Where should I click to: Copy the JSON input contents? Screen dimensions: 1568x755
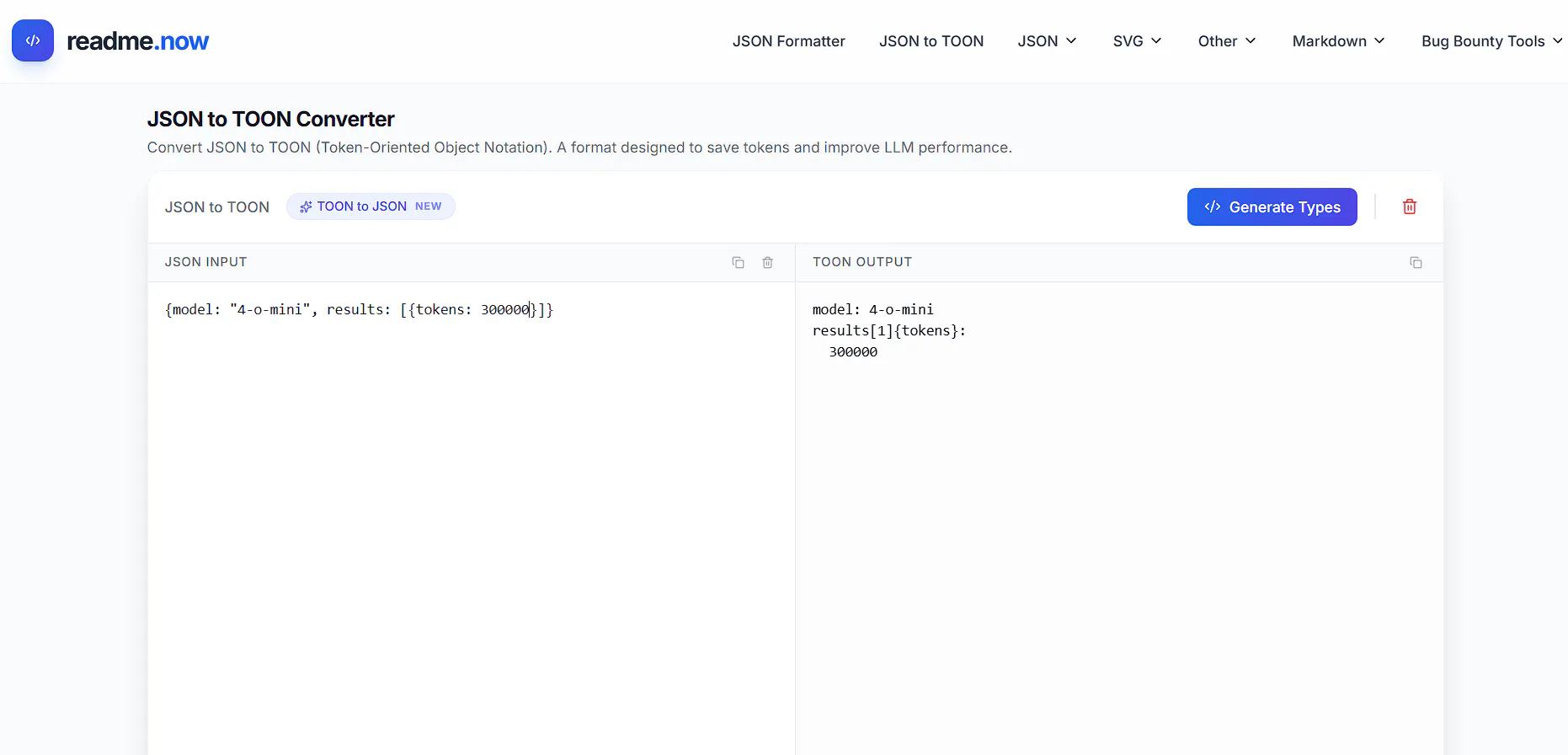click(738, 263)
